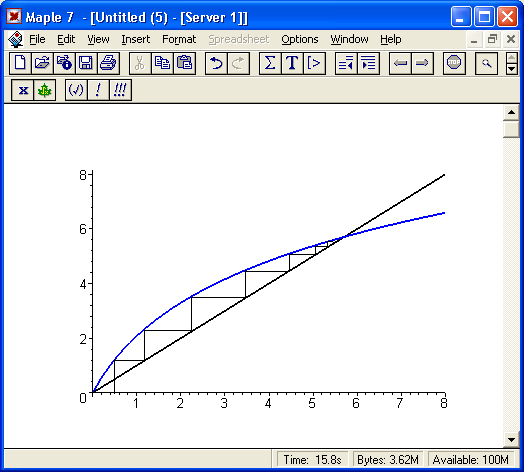The height and width of the screenshot is (472, 524).
Task: Execute the expression with the single exclamation icon
Action: [x=98, y=90]
